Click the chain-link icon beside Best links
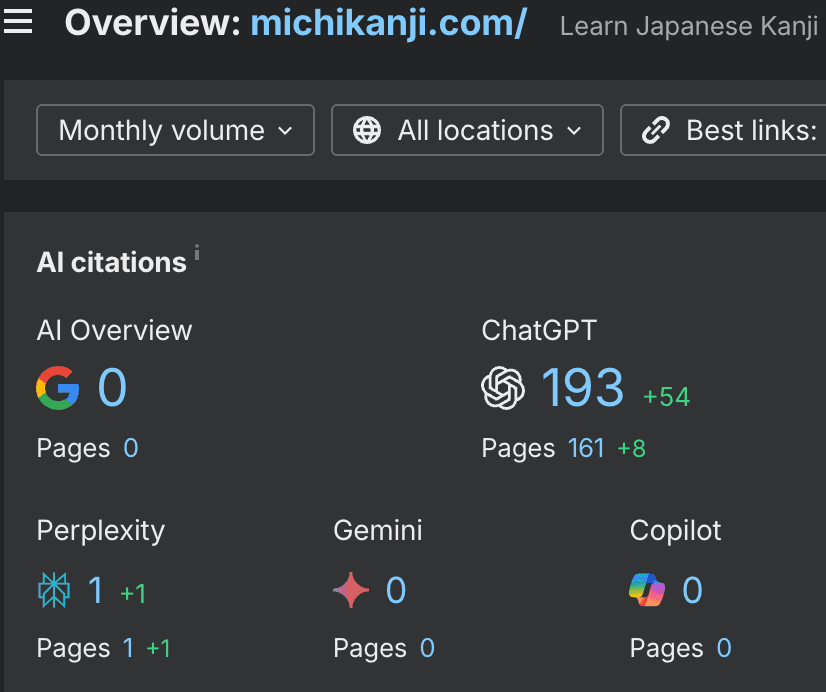 click(655, 130)
